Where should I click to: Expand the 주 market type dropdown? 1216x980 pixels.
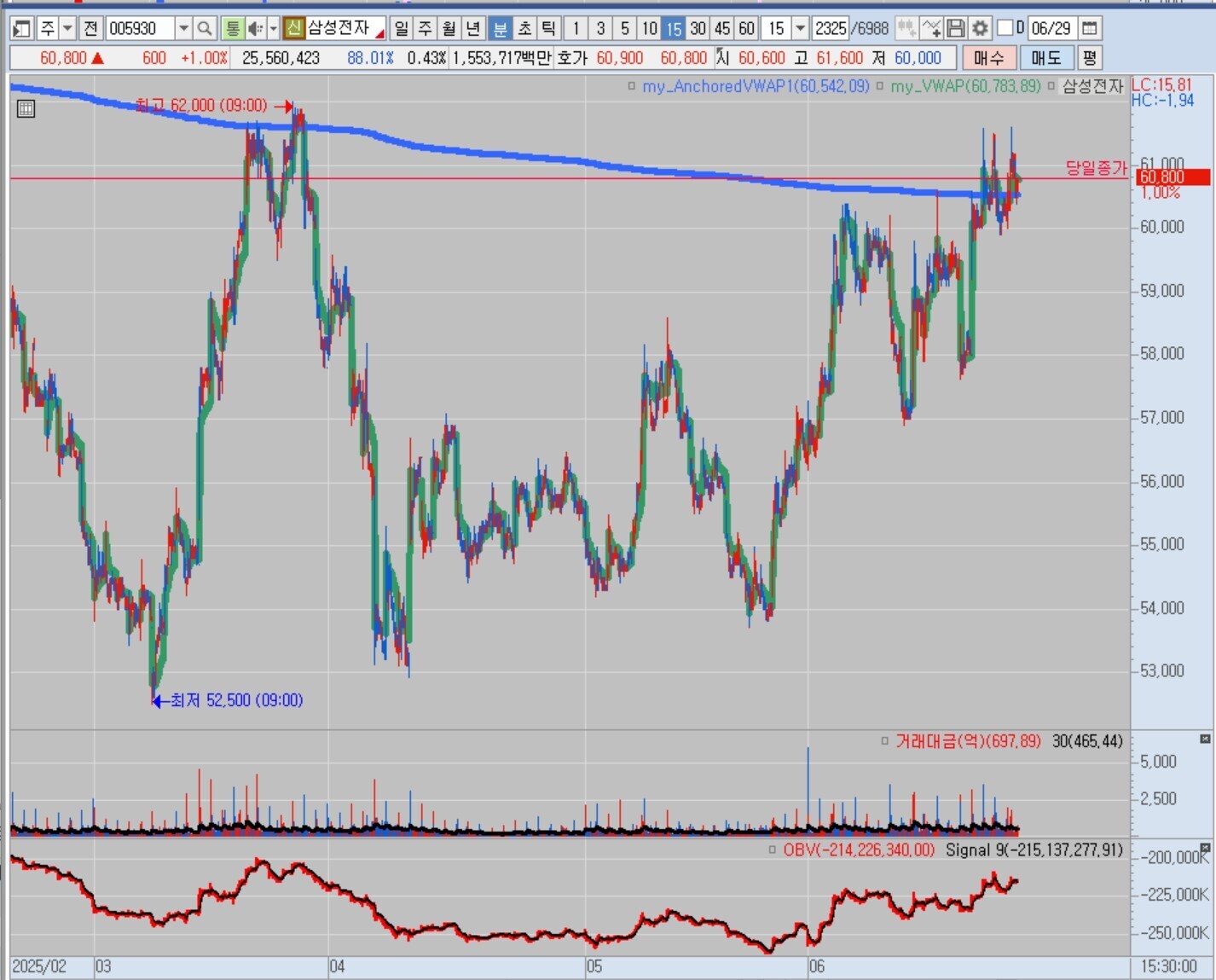click(x=67, y=29)
